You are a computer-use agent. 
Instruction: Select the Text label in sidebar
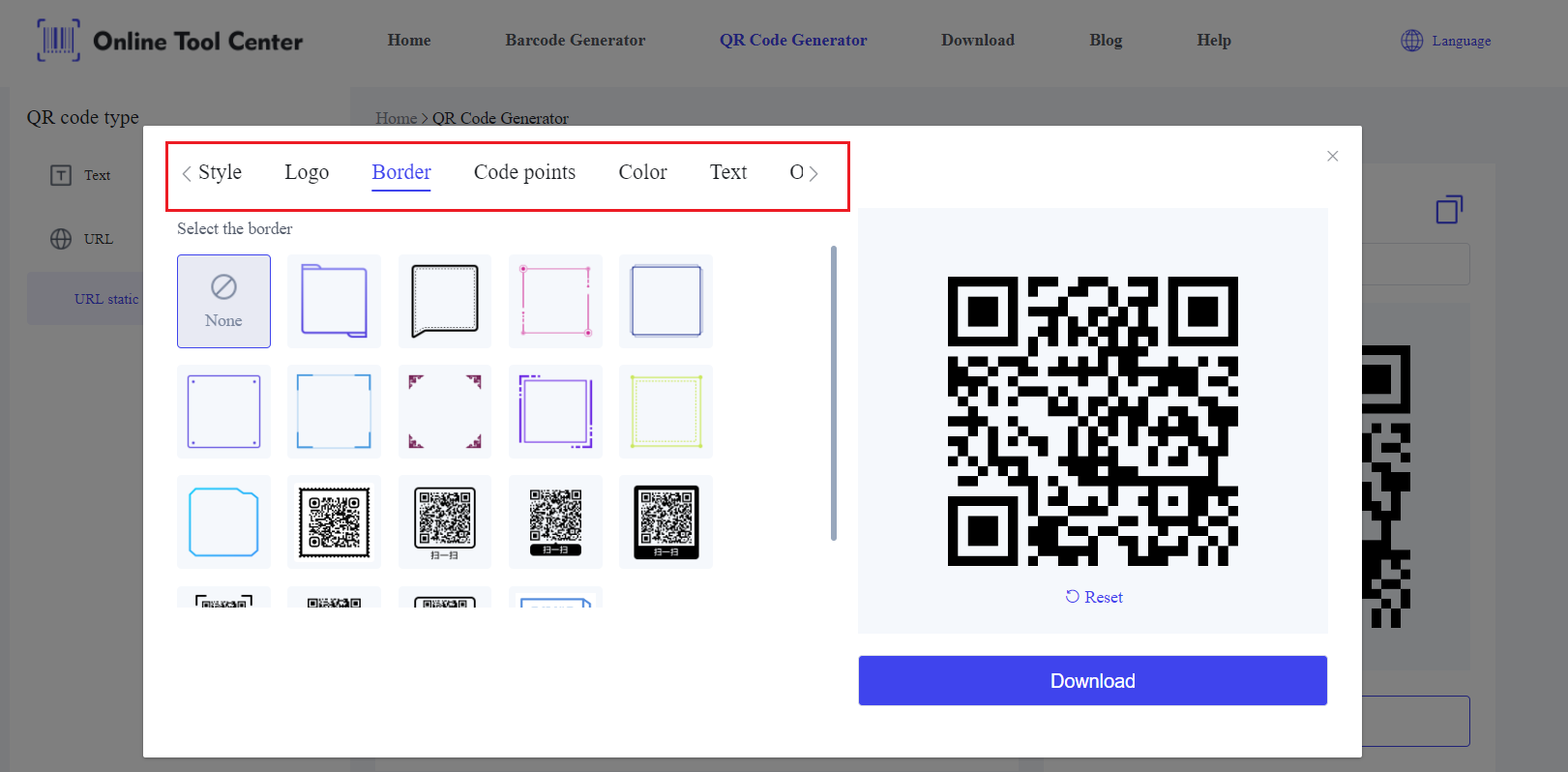(97, 175)
